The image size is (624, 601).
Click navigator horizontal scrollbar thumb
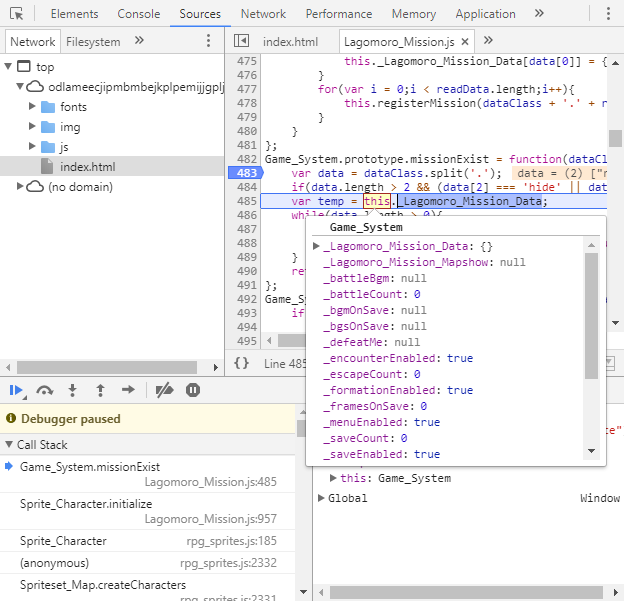107,367
